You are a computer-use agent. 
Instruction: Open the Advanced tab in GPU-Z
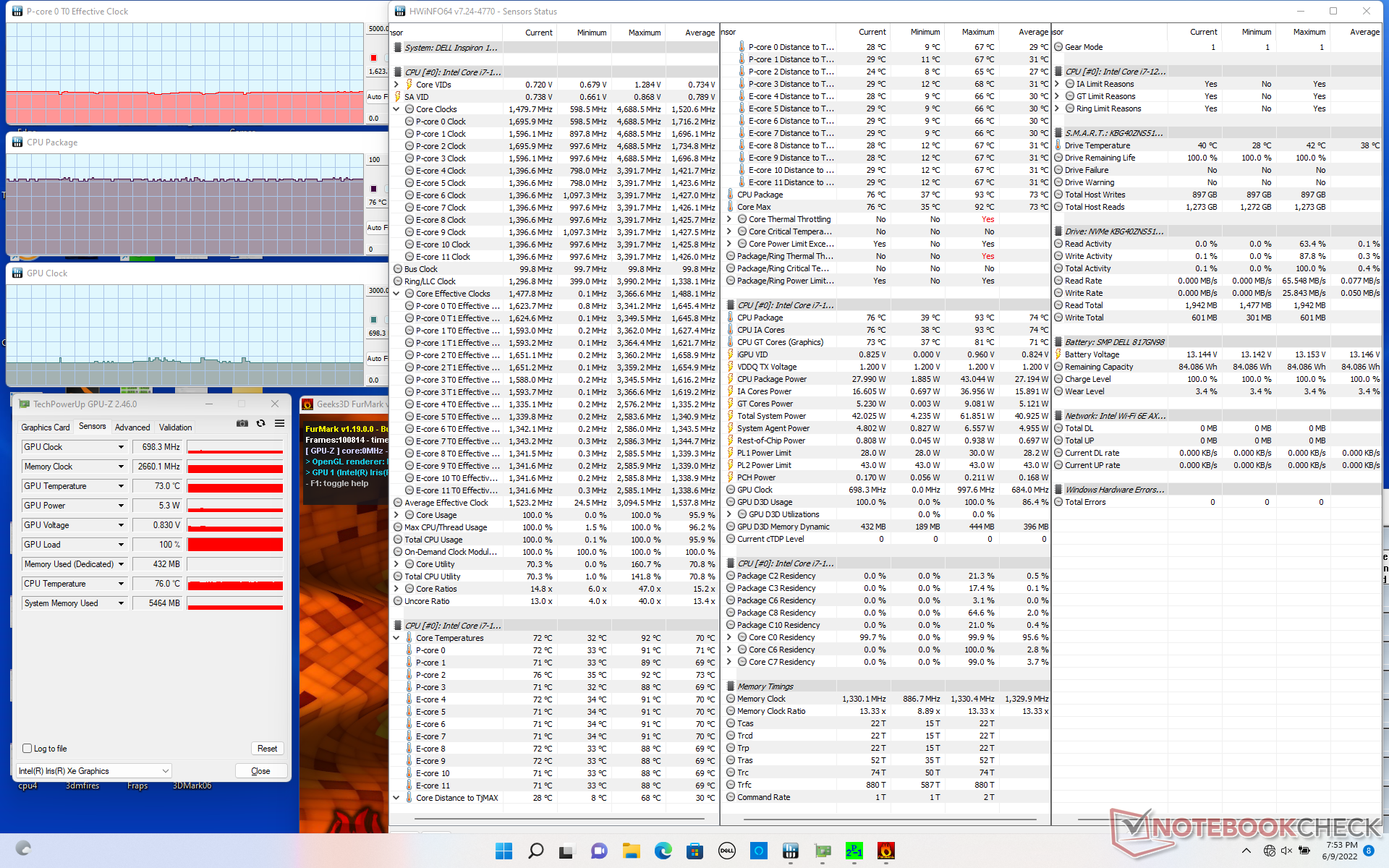132,427
